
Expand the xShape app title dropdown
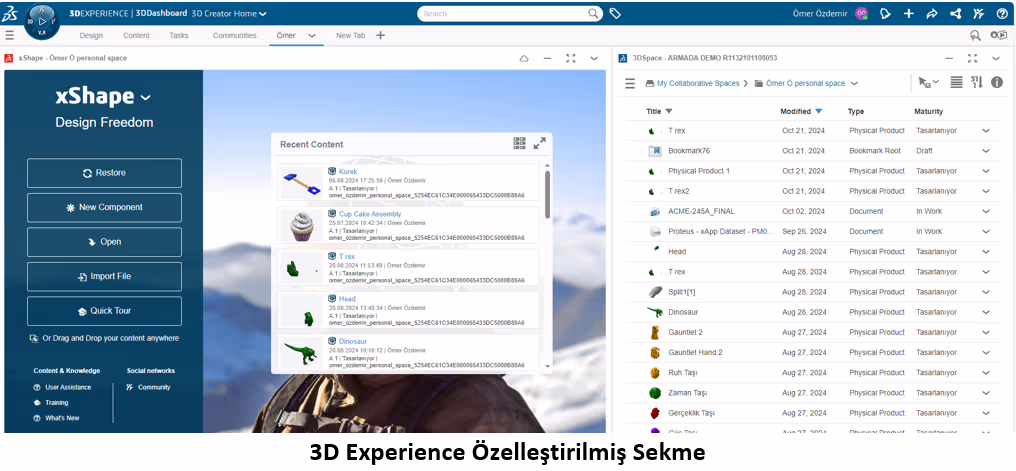[x=146, y=98]
